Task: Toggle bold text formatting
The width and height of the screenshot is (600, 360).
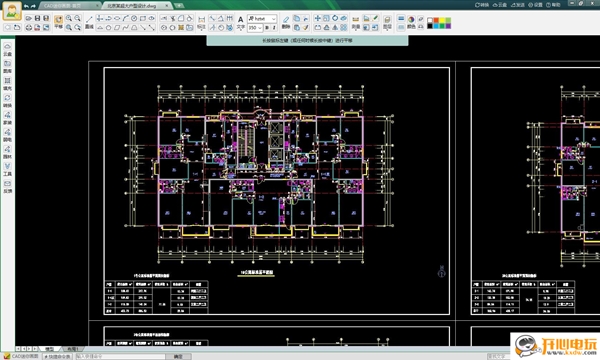Action: (267, 28)
